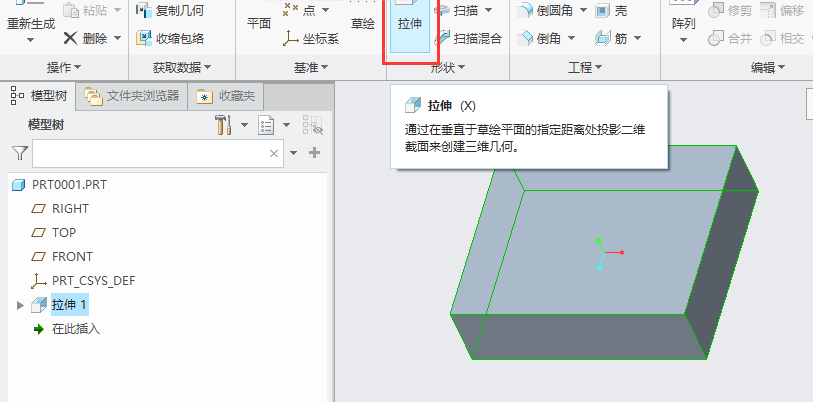Open the 重新生成 dropdown arrow
813x402 pixels.
point(31,40)
